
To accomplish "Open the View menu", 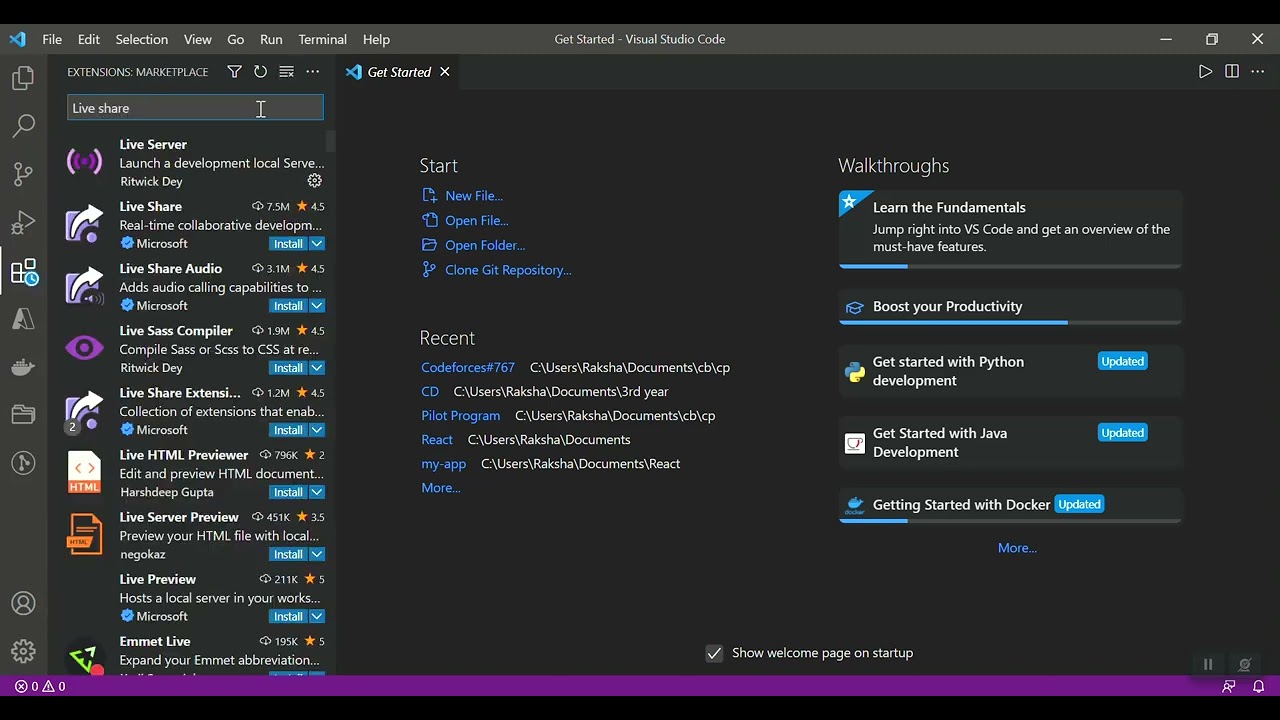I will [x=197, y=39].
